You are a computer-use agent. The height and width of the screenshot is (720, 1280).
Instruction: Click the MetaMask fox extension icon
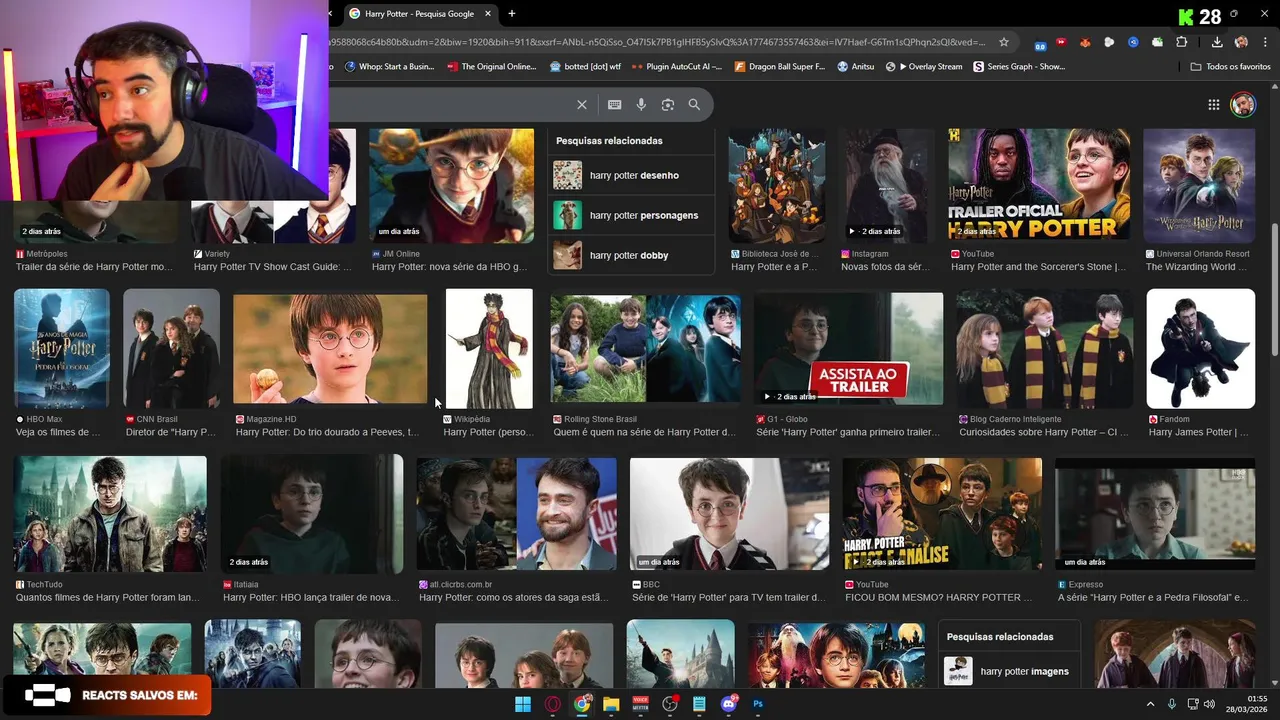point(1085,42)
